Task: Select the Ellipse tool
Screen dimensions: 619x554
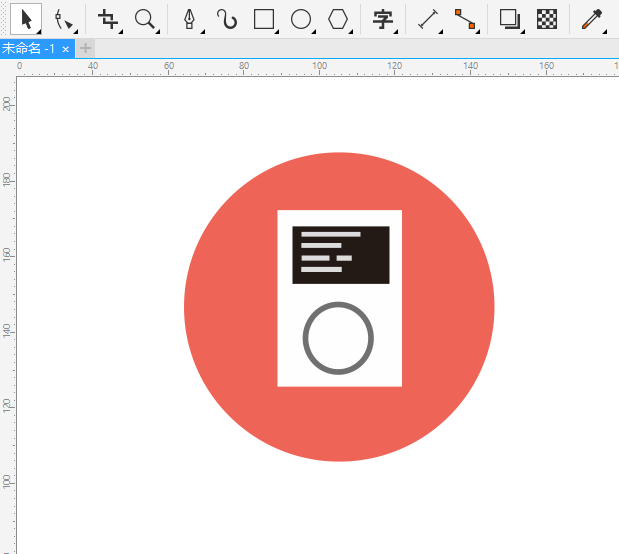Action: point(300,19)
